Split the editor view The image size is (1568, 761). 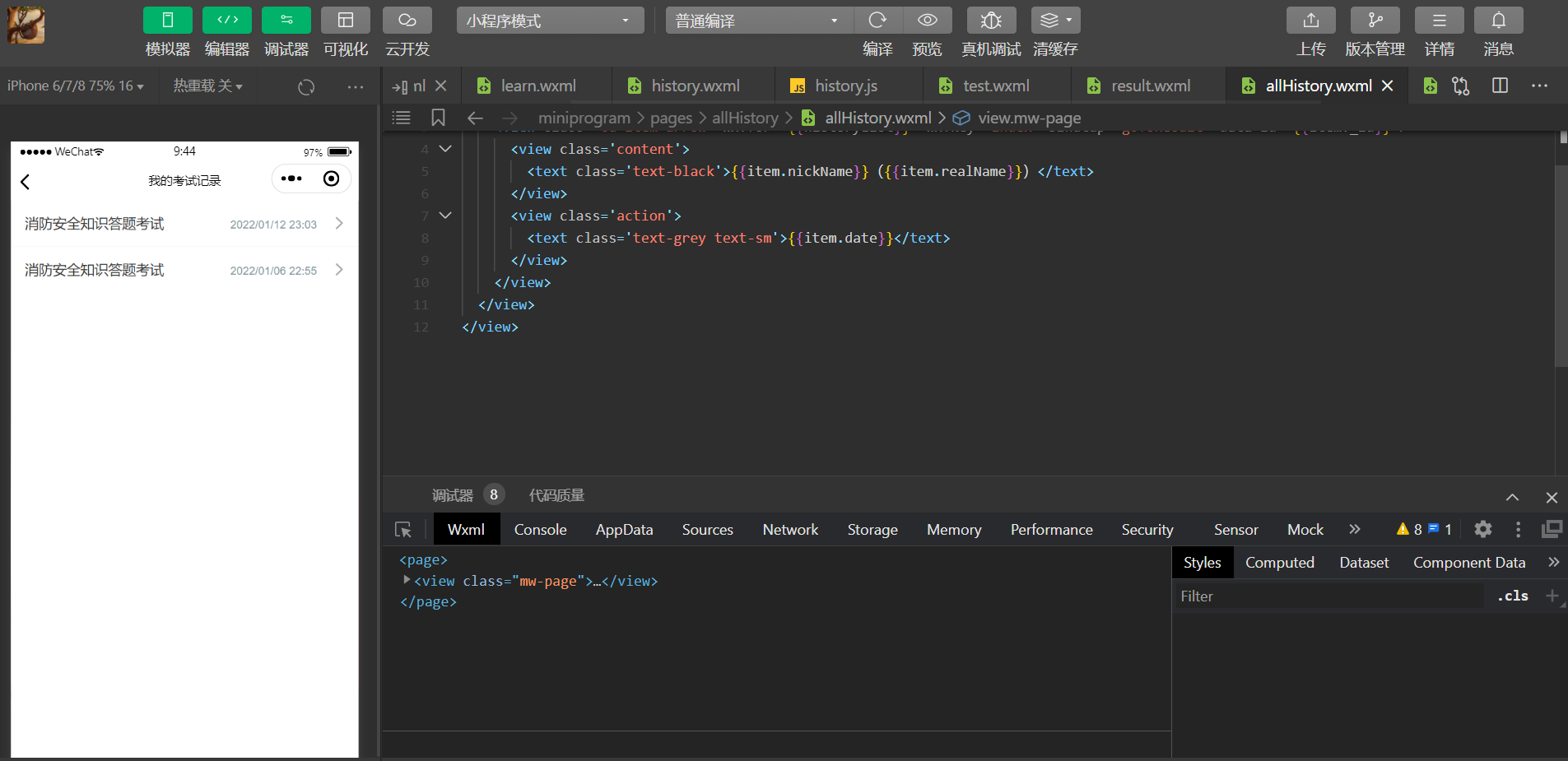pos(1501,86)
